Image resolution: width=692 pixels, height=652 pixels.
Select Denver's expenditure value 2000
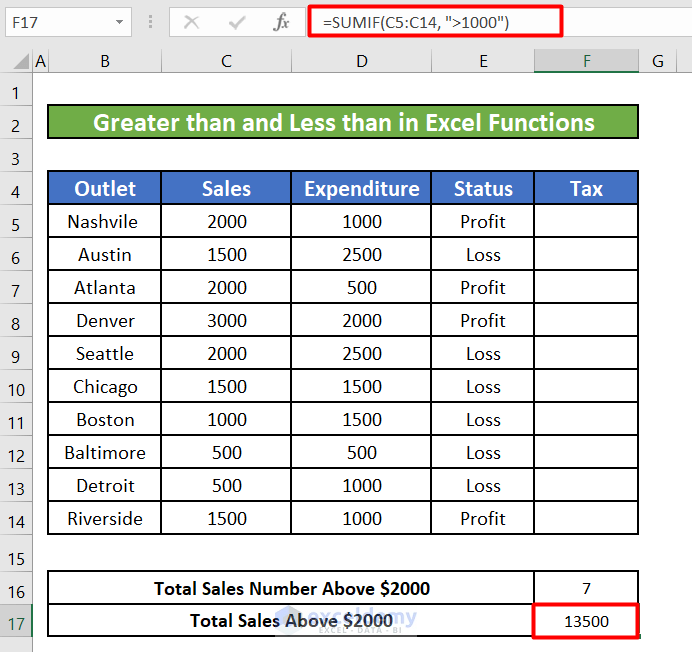[361, 320]
